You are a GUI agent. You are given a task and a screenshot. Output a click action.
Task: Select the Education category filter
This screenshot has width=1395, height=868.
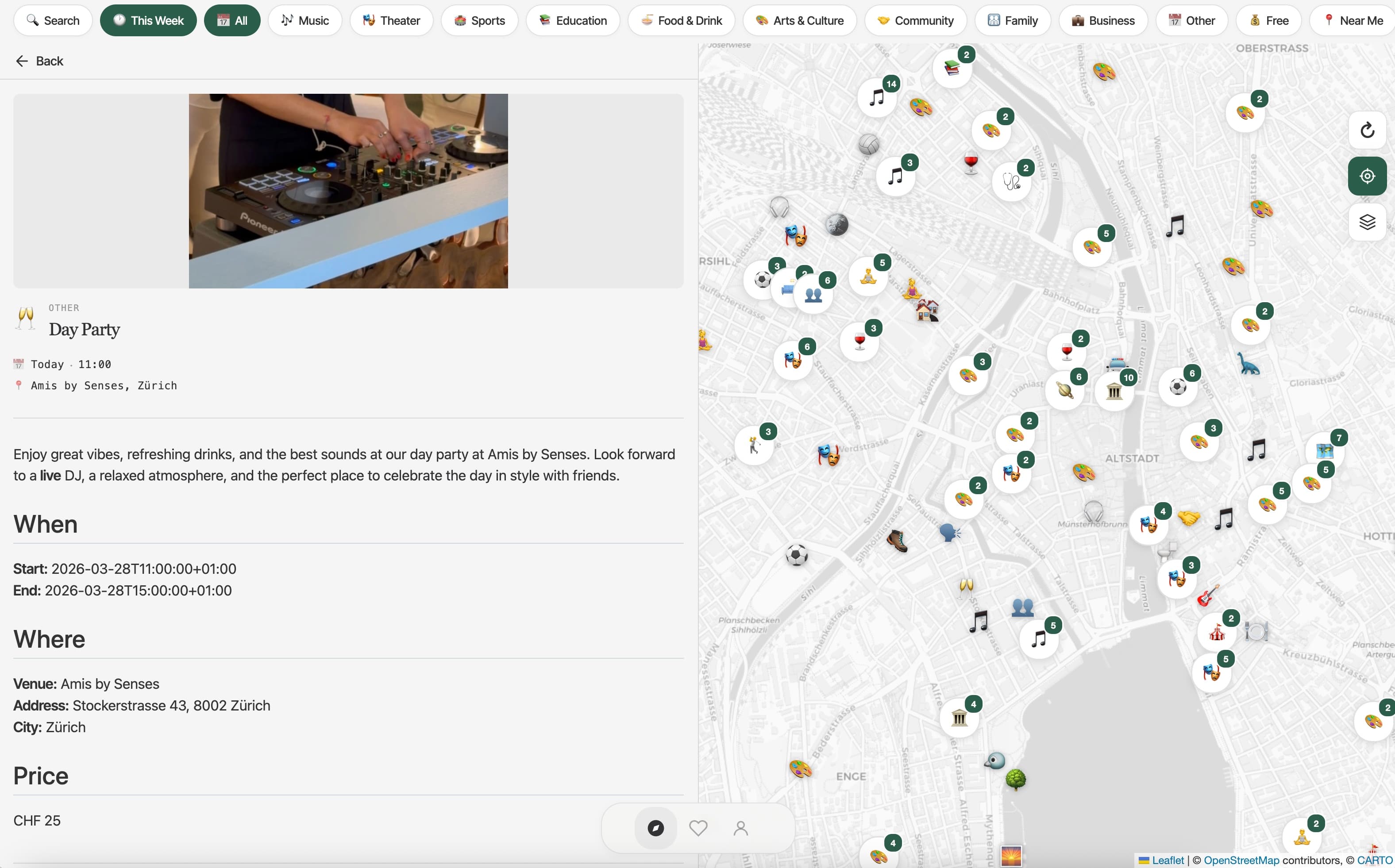click(x=573, y=21)
